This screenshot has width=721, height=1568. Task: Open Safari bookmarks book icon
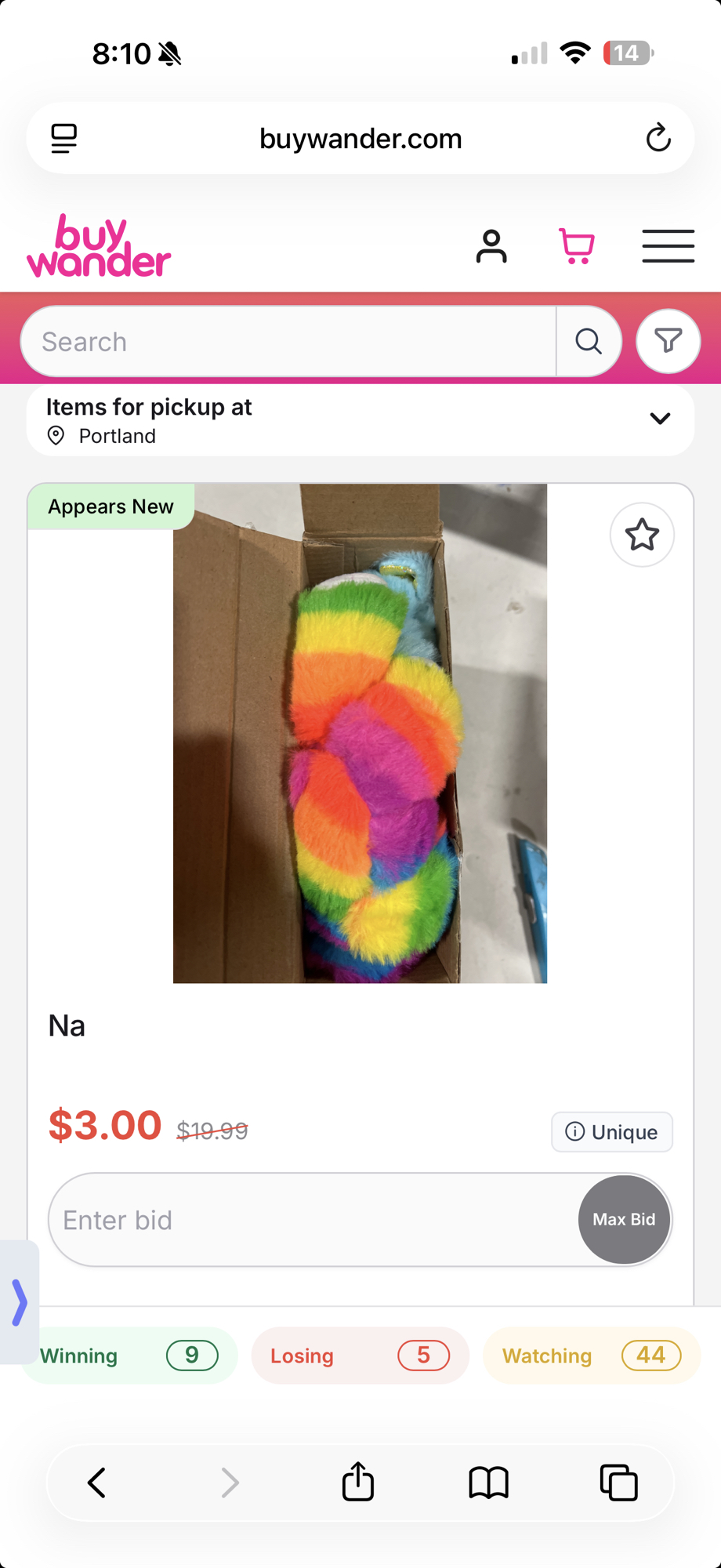pyautogui.click(x=488, y=1482)
